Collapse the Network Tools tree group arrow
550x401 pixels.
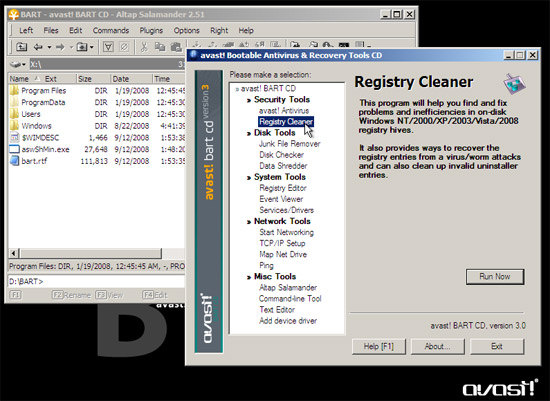point(249,222)
